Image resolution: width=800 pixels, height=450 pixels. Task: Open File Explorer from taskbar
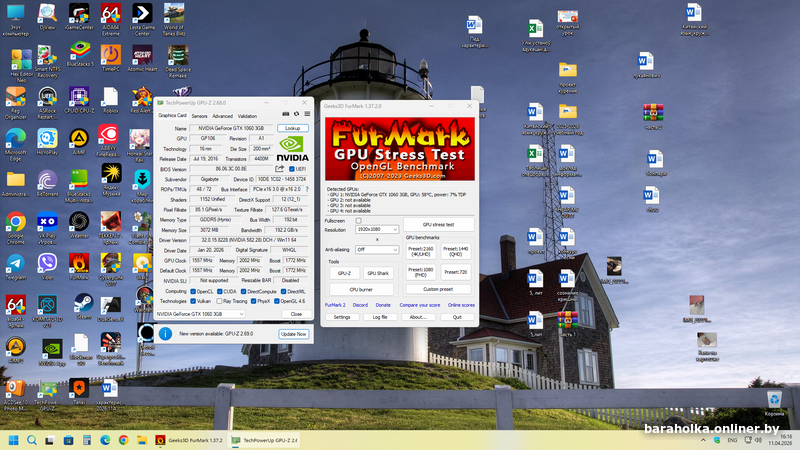tap(142, 440)
